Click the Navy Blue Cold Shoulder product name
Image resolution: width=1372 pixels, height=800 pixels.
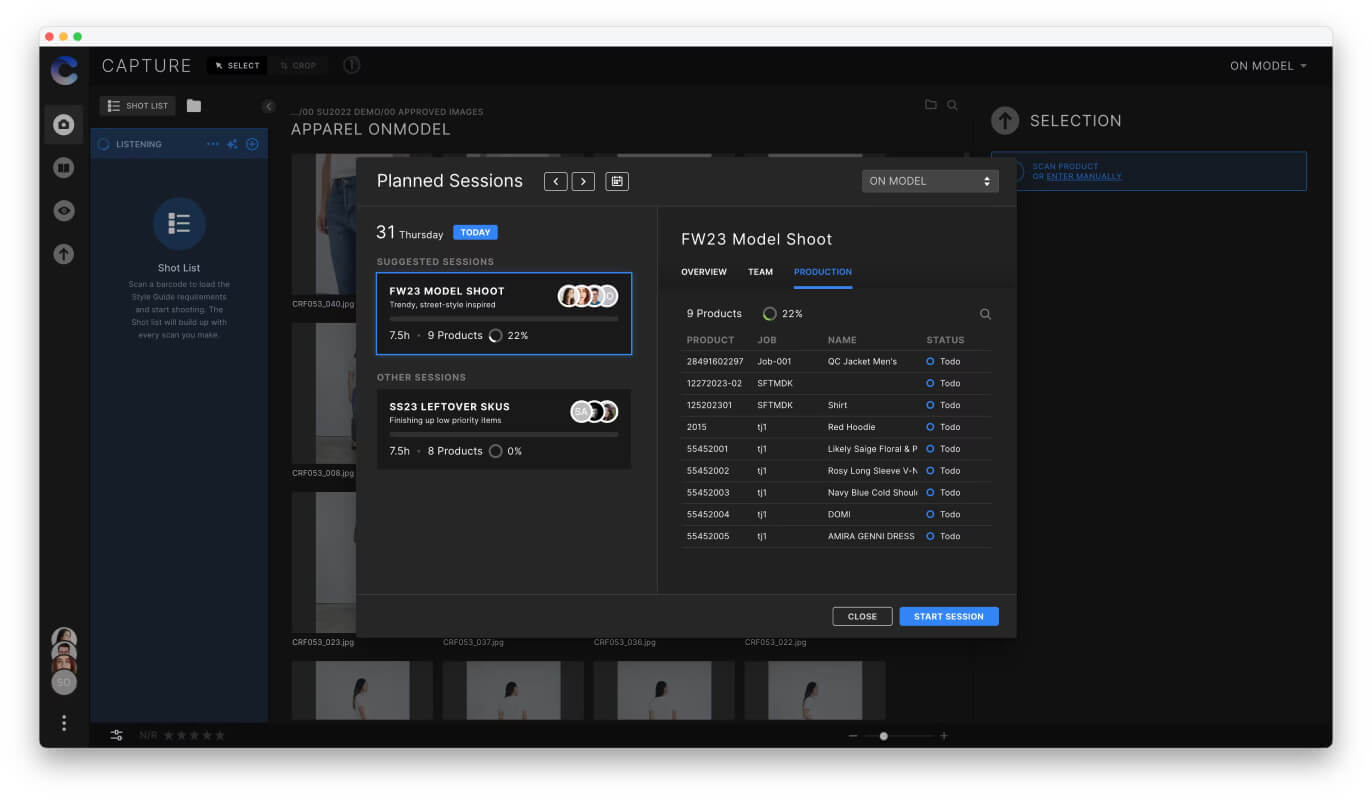point(873,493)
